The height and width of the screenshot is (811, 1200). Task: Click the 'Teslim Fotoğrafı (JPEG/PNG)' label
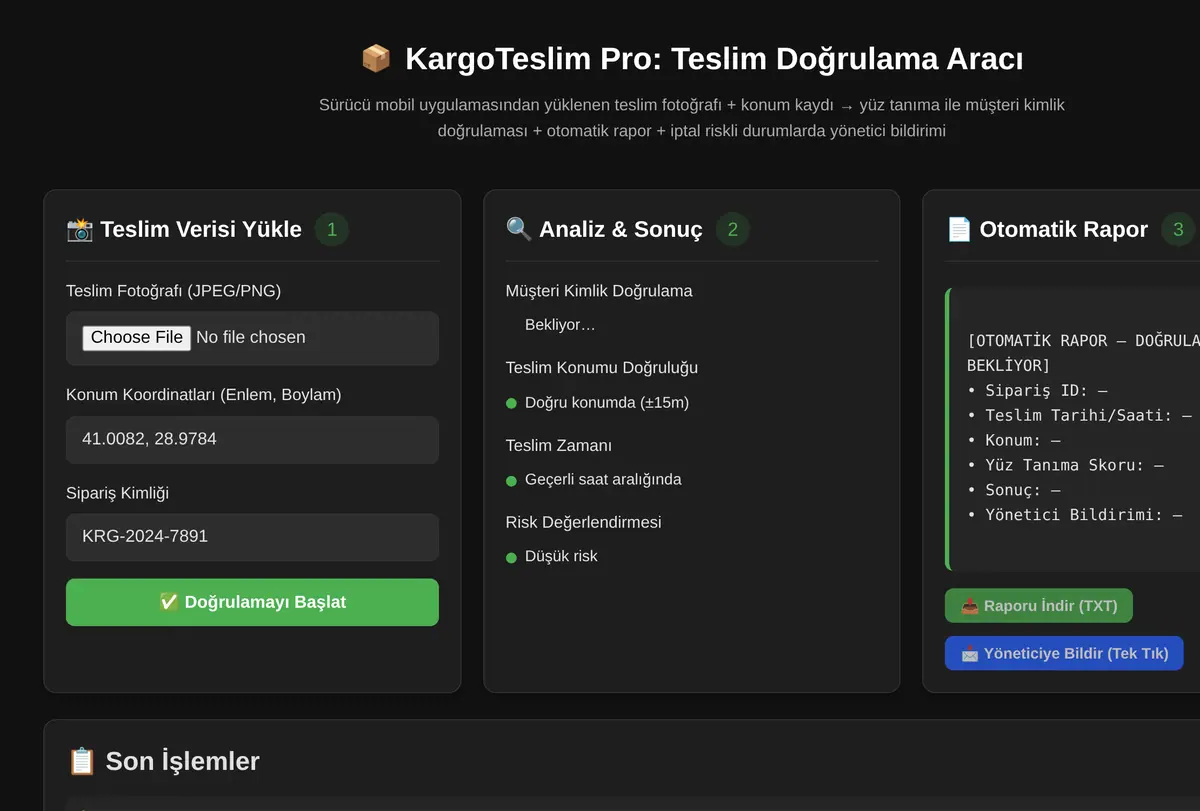(x=174, y=291)
